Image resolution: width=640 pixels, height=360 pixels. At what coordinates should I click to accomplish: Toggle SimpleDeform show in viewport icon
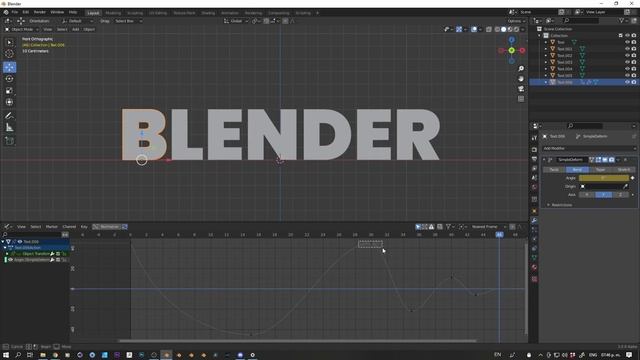(x=605, y=160)
